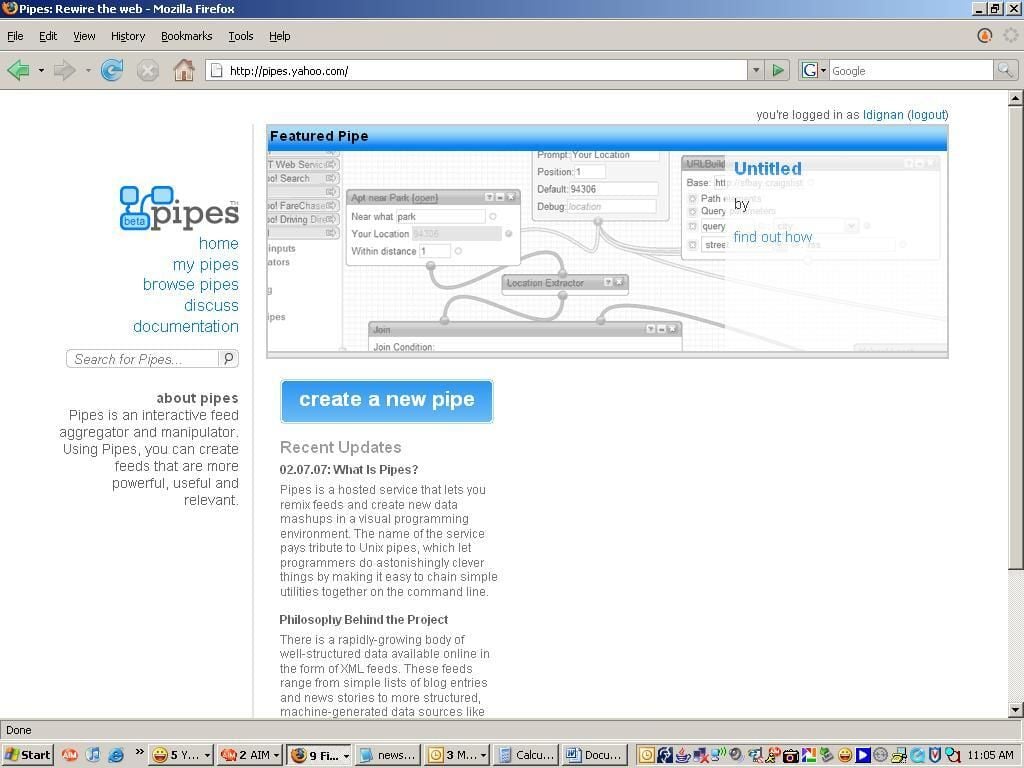Open the Back history dropdown arrow
Viewport: 1024px width, 768px height.
click(x=40, y=71)
